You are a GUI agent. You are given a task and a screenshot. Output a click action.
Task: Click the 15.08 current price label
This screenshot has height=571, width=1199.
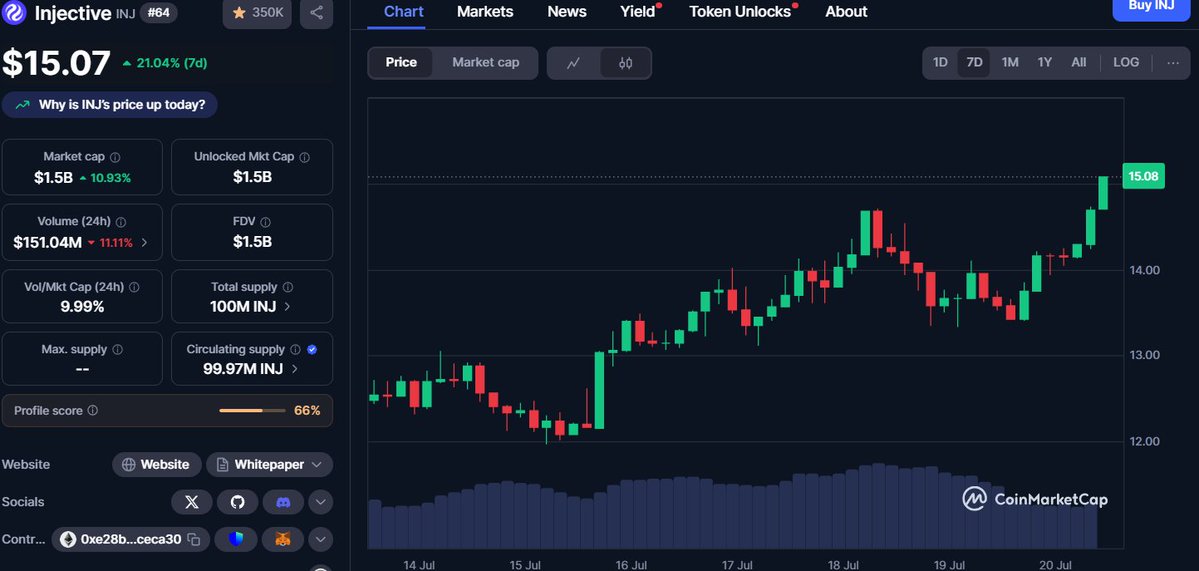click(x=1143, y=177)
